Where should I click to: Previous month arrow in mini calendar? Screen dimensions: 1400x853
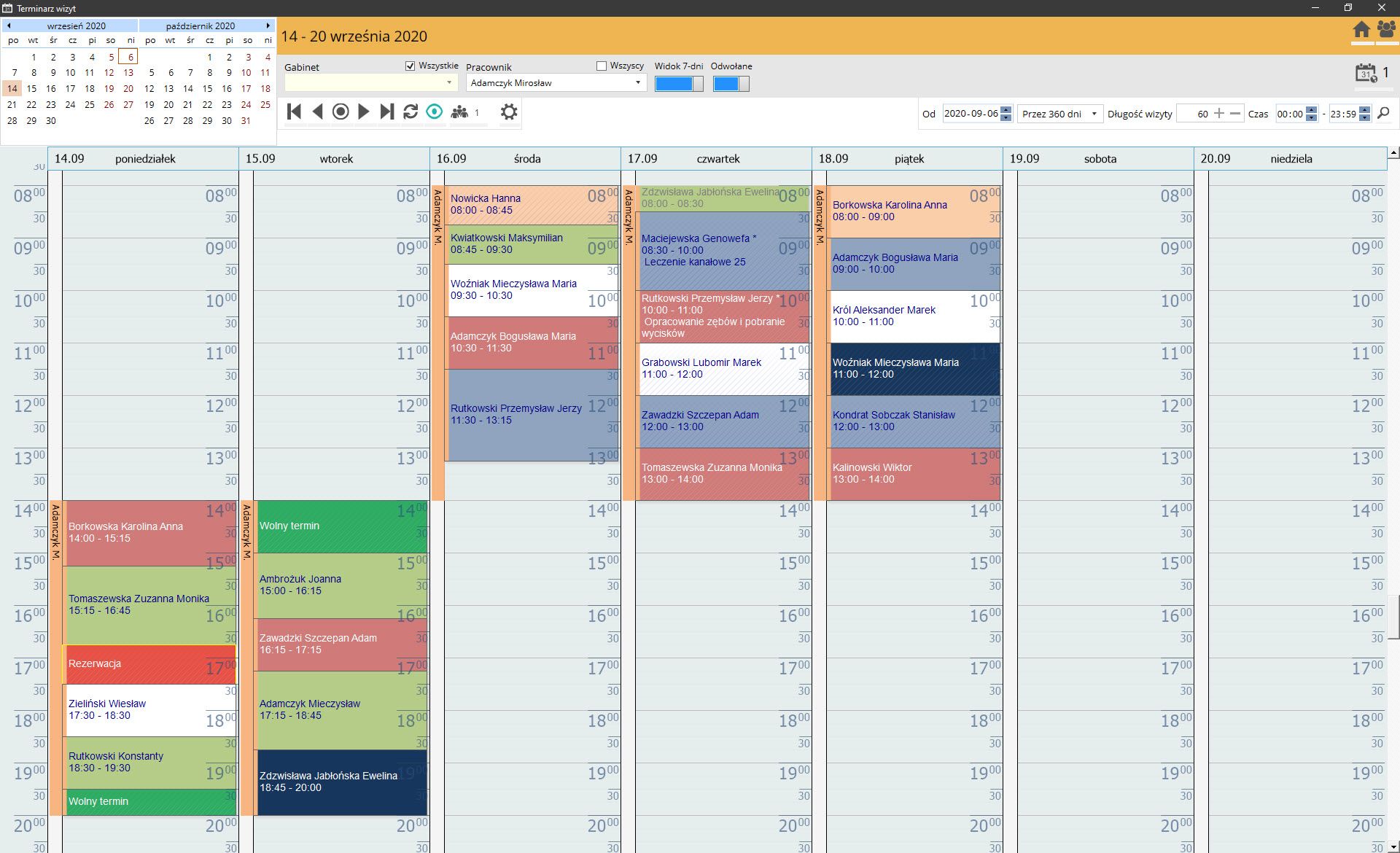point(9,26)
